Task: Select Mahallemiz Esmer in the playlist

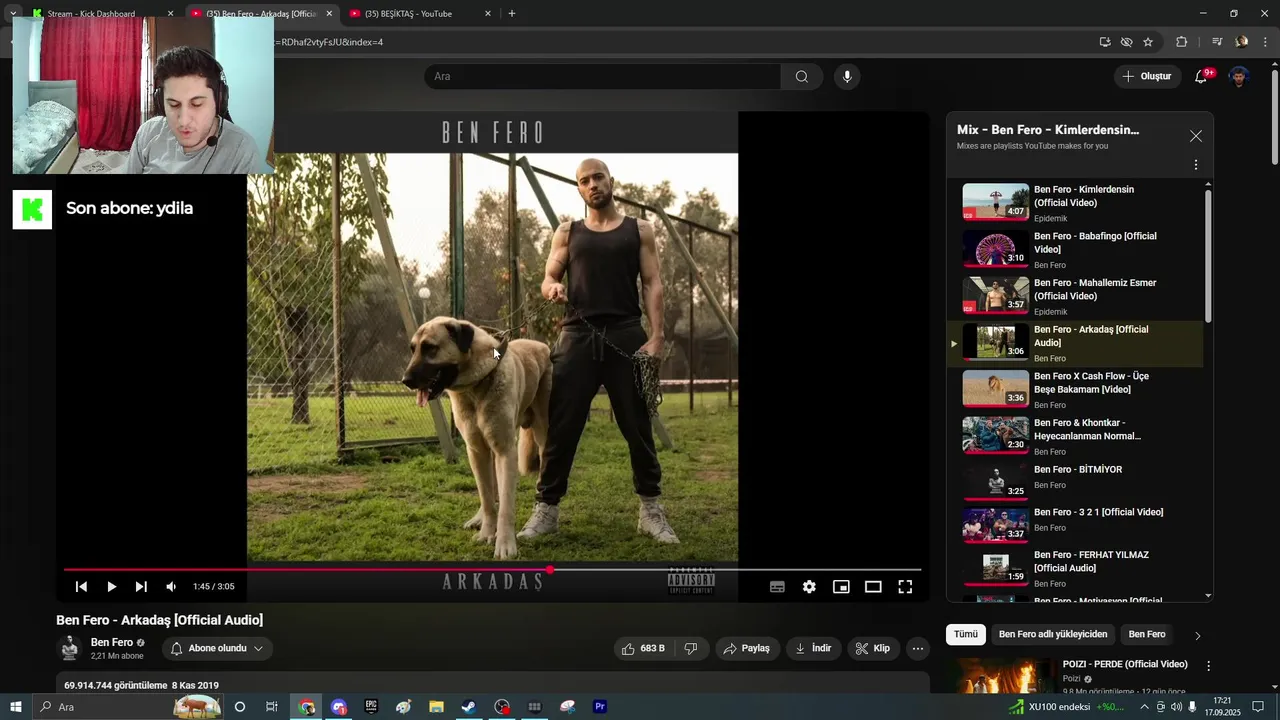Action: [1075, 296]
